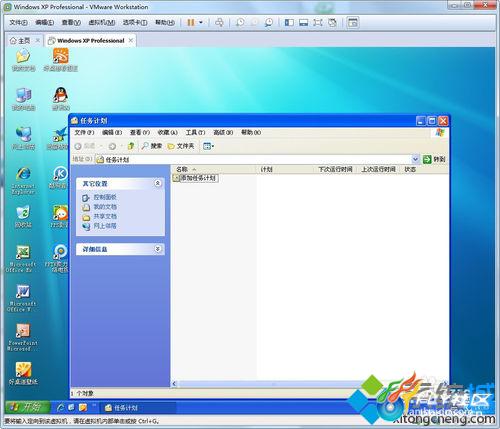The height and width of the screenshot is (429, 500).
Task: Close the Windows XP Professional tab
Action: [x=131, y=40]
